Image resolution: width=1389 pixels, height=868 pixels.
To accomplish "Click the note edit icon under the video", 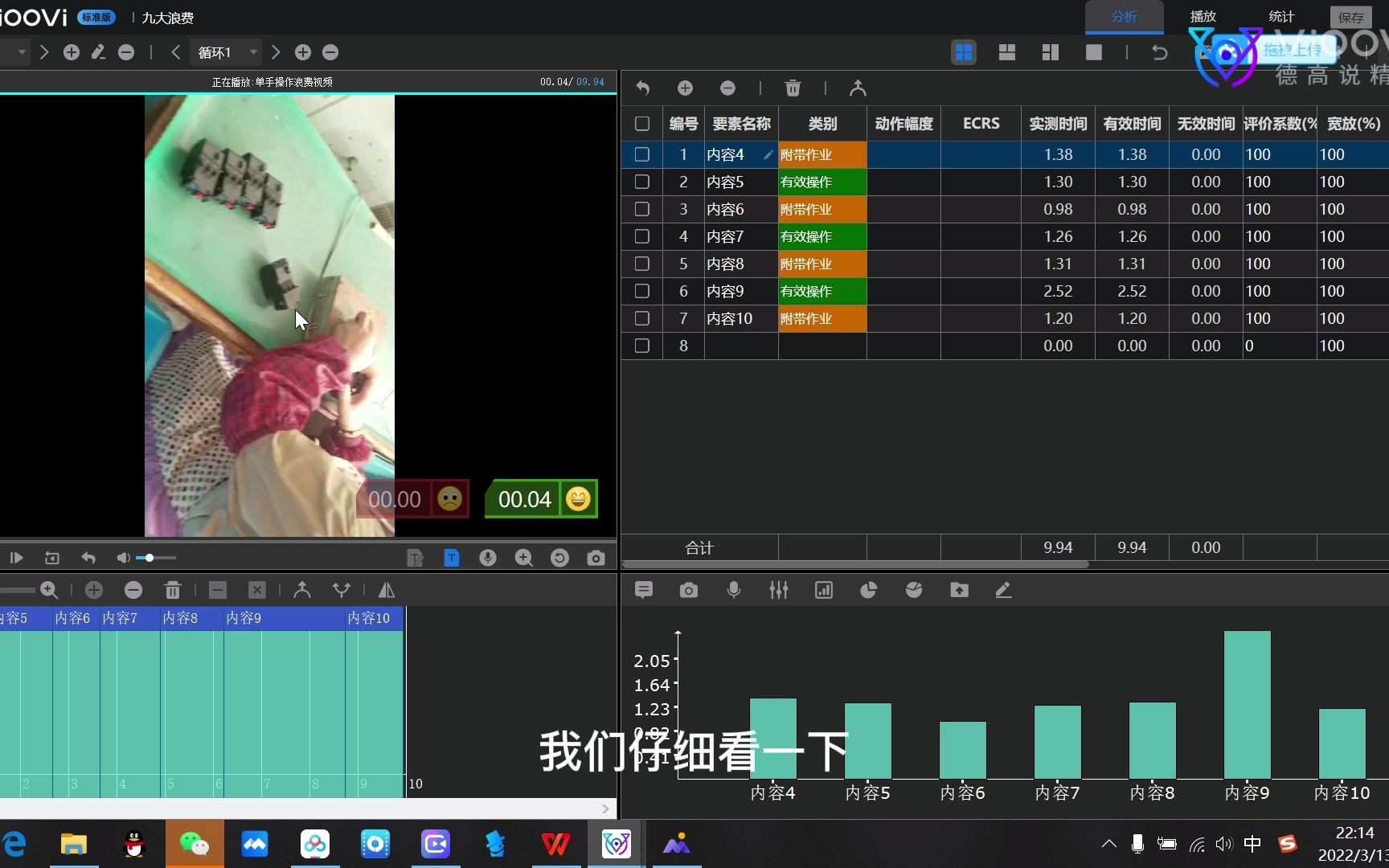I will pyautogui.click(x=416, y=558).
